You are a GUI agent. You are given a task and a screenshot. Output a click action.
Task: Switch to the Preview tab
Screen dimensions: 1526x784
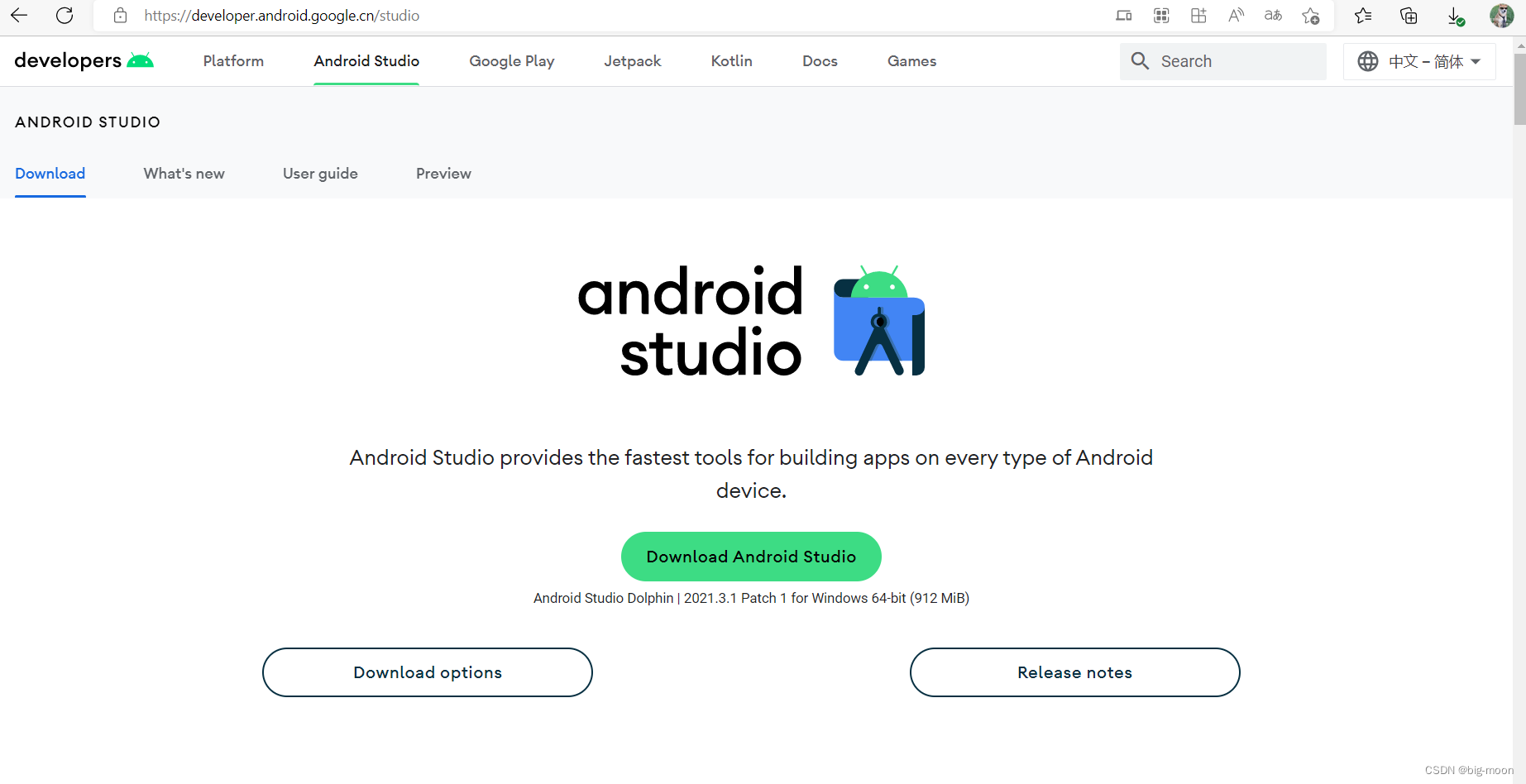443,173
